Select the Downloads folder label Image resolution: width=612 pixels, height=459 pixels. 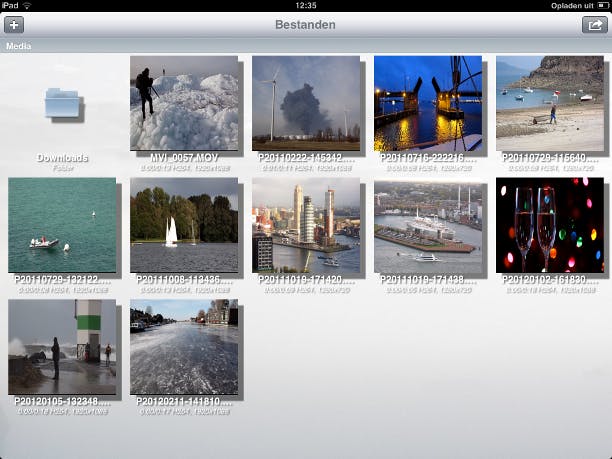click(62, 158)
